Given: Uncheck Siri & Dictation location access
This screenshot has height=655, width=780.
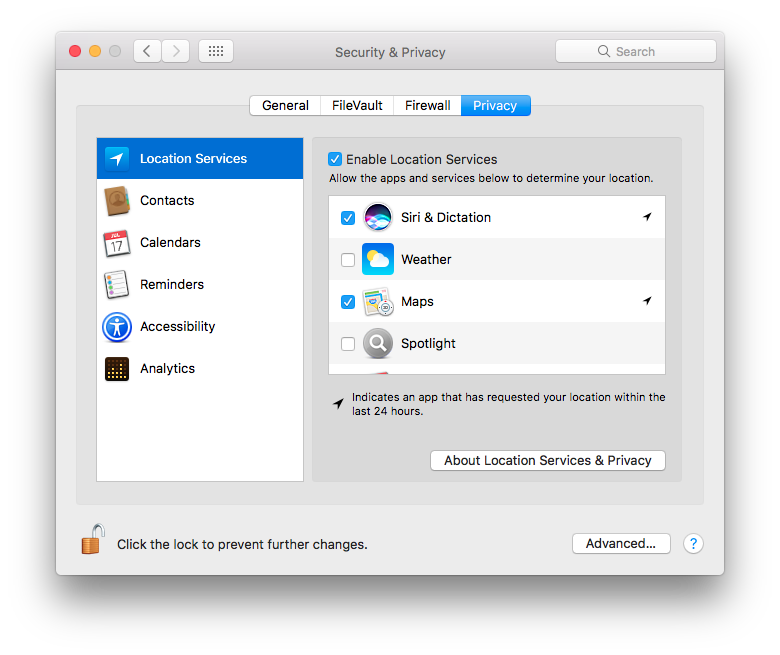Looking at the screenshot, I should pos(348,218).
